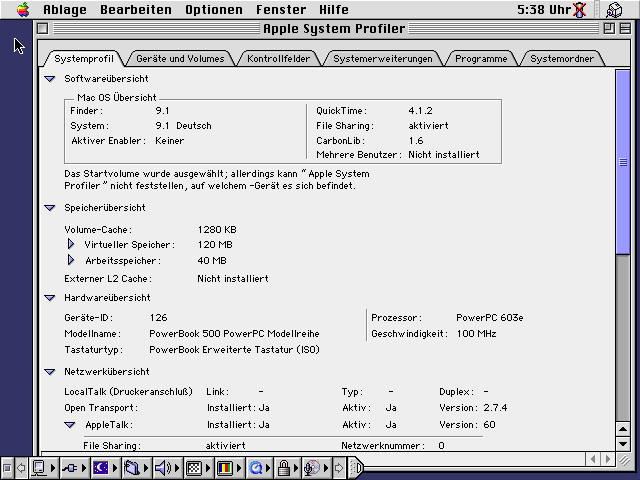Open the File Sharing folder module
Image resolution: width=640 pixels, height=480 pixels.
coord(136,468)
